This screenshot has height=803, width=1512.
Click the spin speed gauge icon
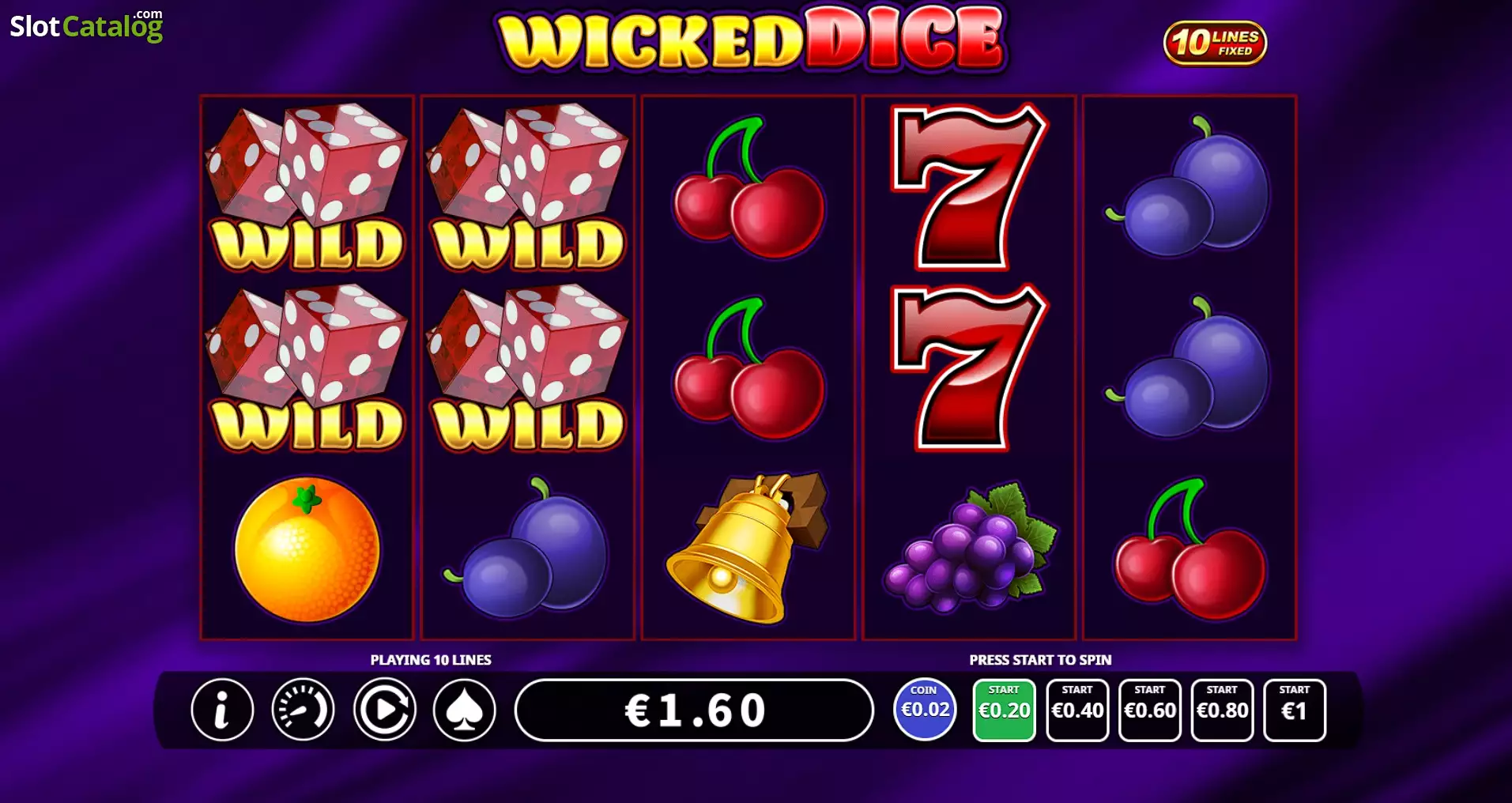[x=303, y=710]
